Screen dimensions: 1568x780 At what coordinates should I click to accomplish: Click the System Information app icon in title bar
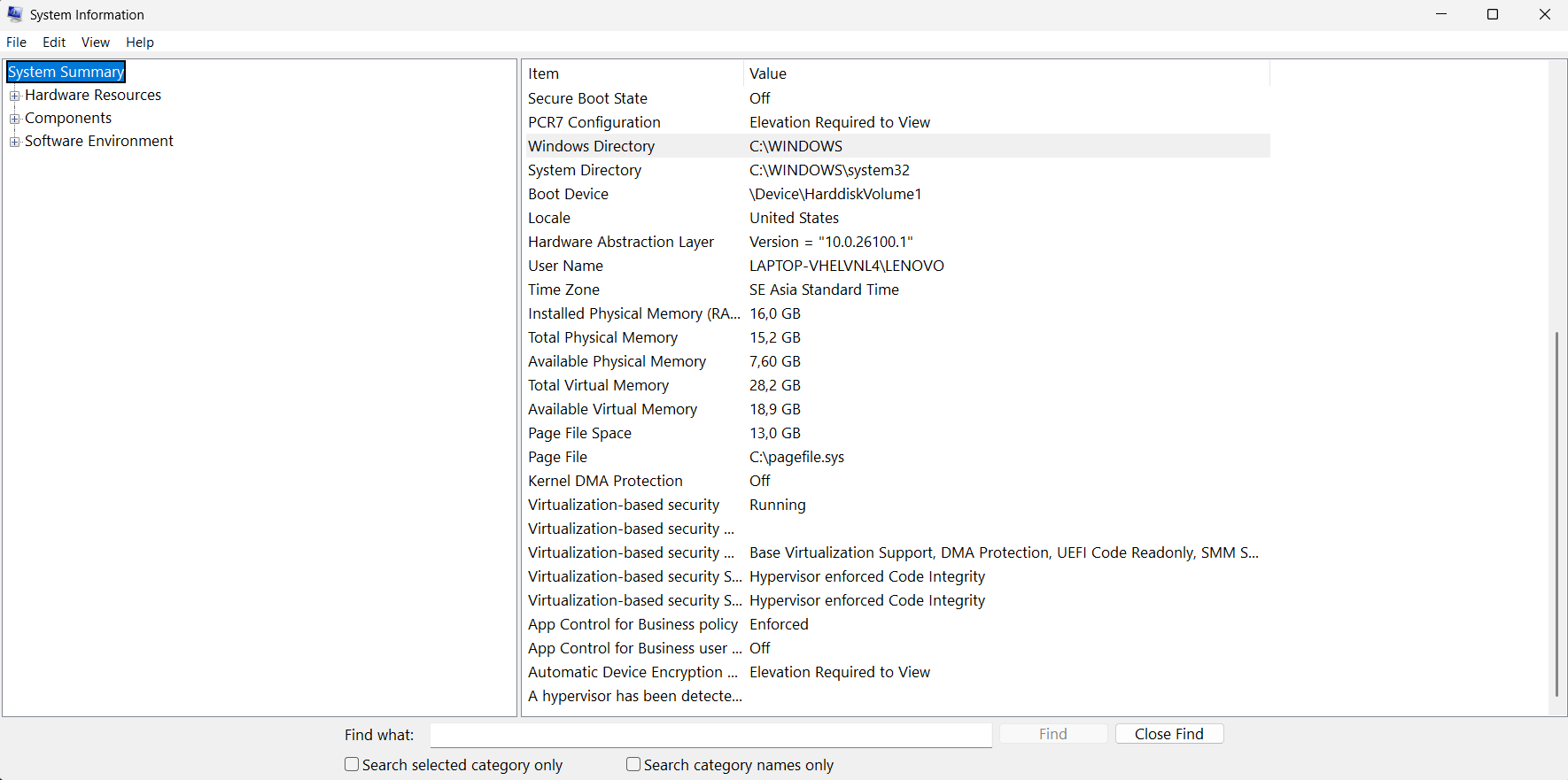point(15,14)
